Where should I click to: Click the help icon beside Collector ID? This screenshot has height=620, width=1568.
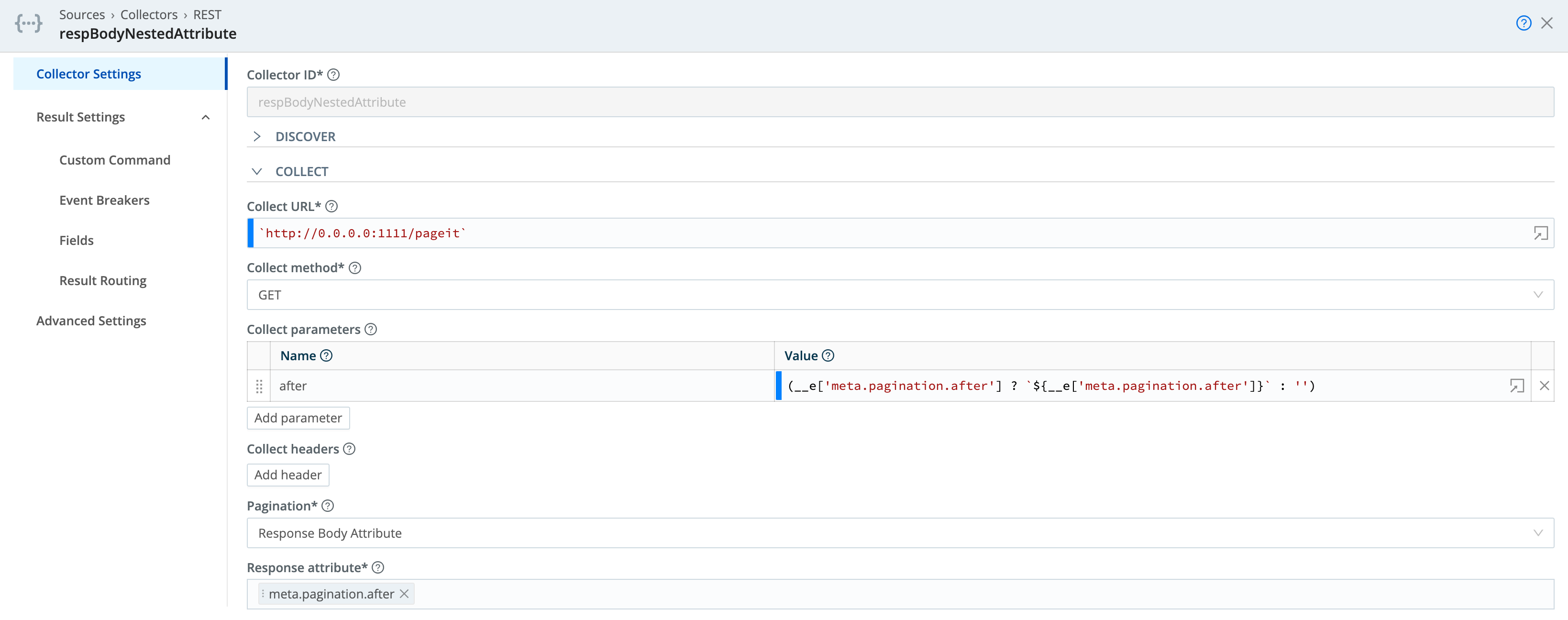[x=333, y=74]
